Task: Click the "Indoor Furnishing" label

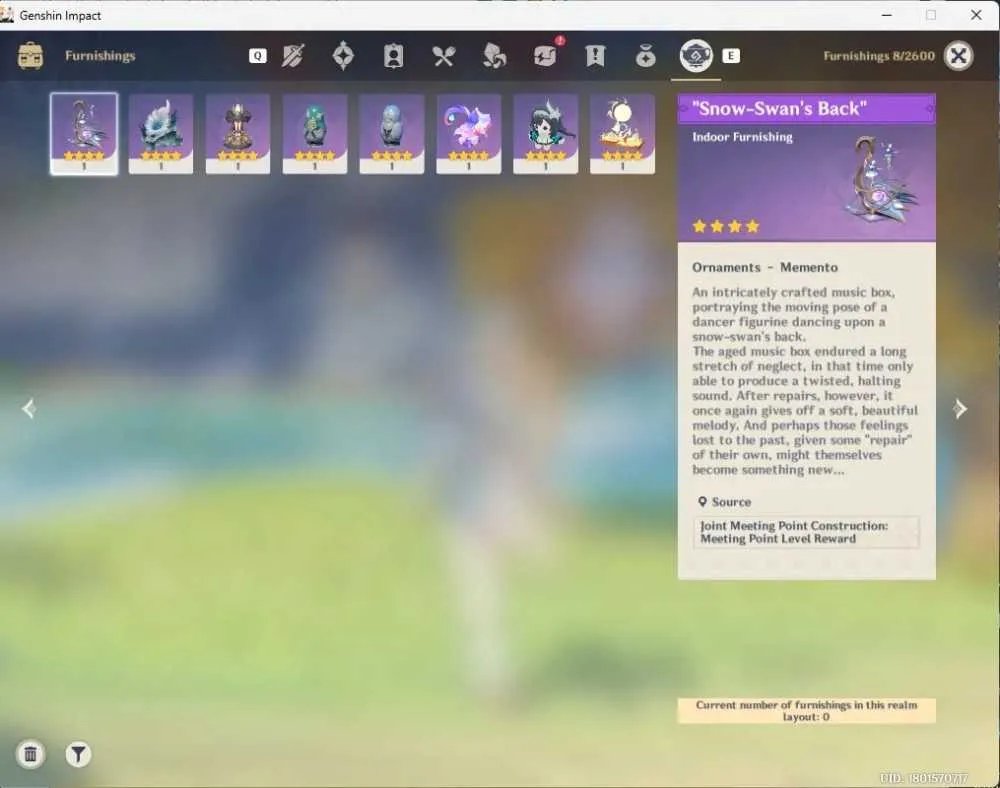Action: pyautogui.click(x=742, y=137)
